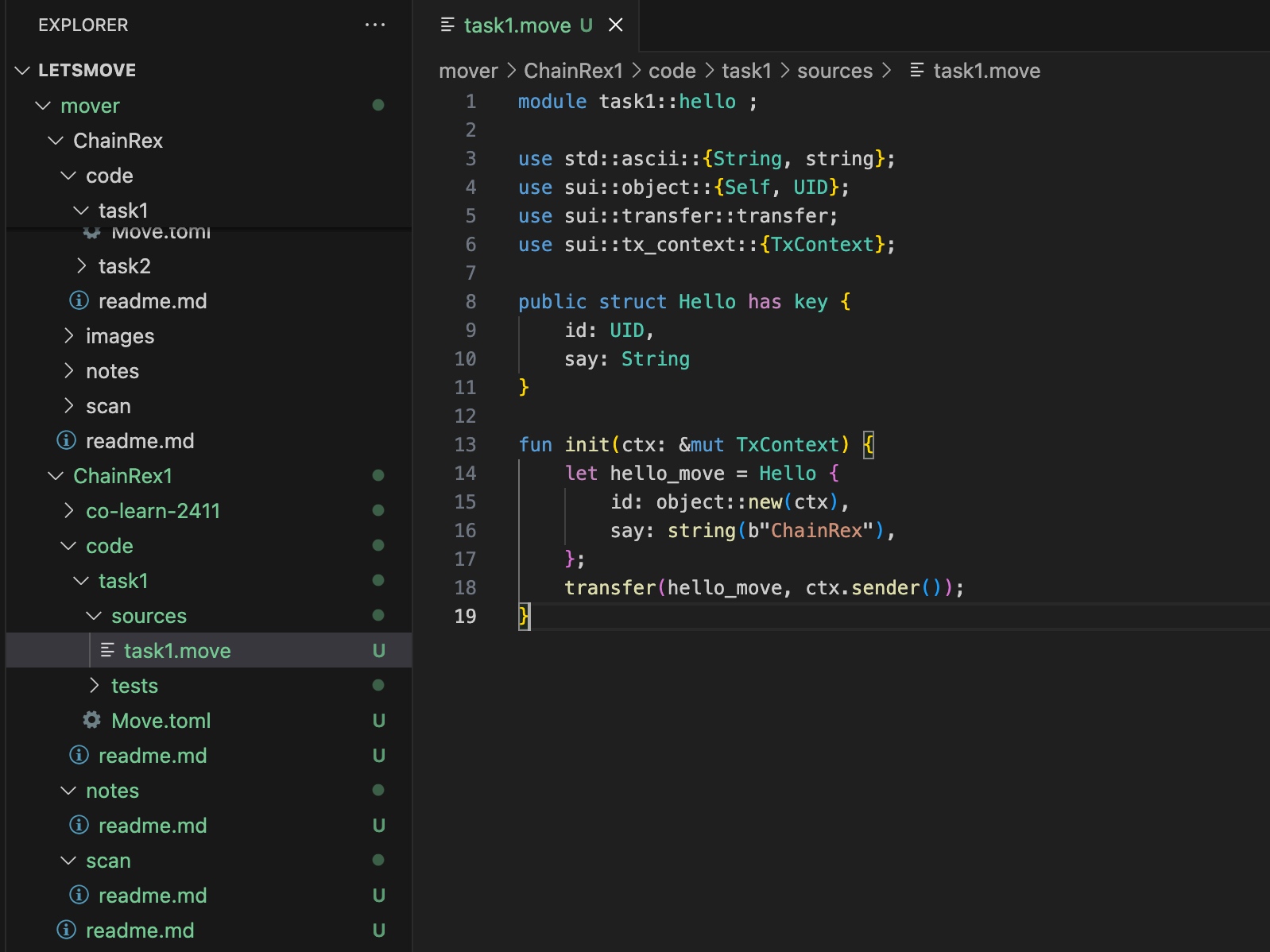This screenshot has width=1270, height=952.
Task: Click info icon of readme.md below collapsed scan folder
Action: coord(66,440)
